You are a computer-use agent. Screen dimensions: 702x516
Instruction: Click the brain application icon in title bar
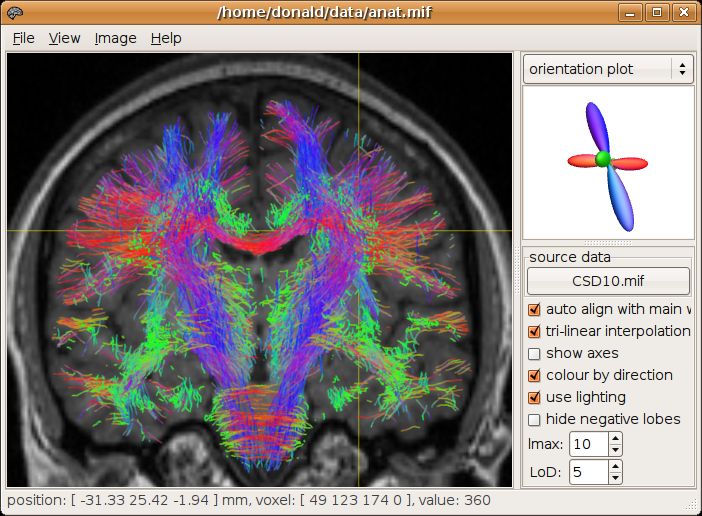15,12
